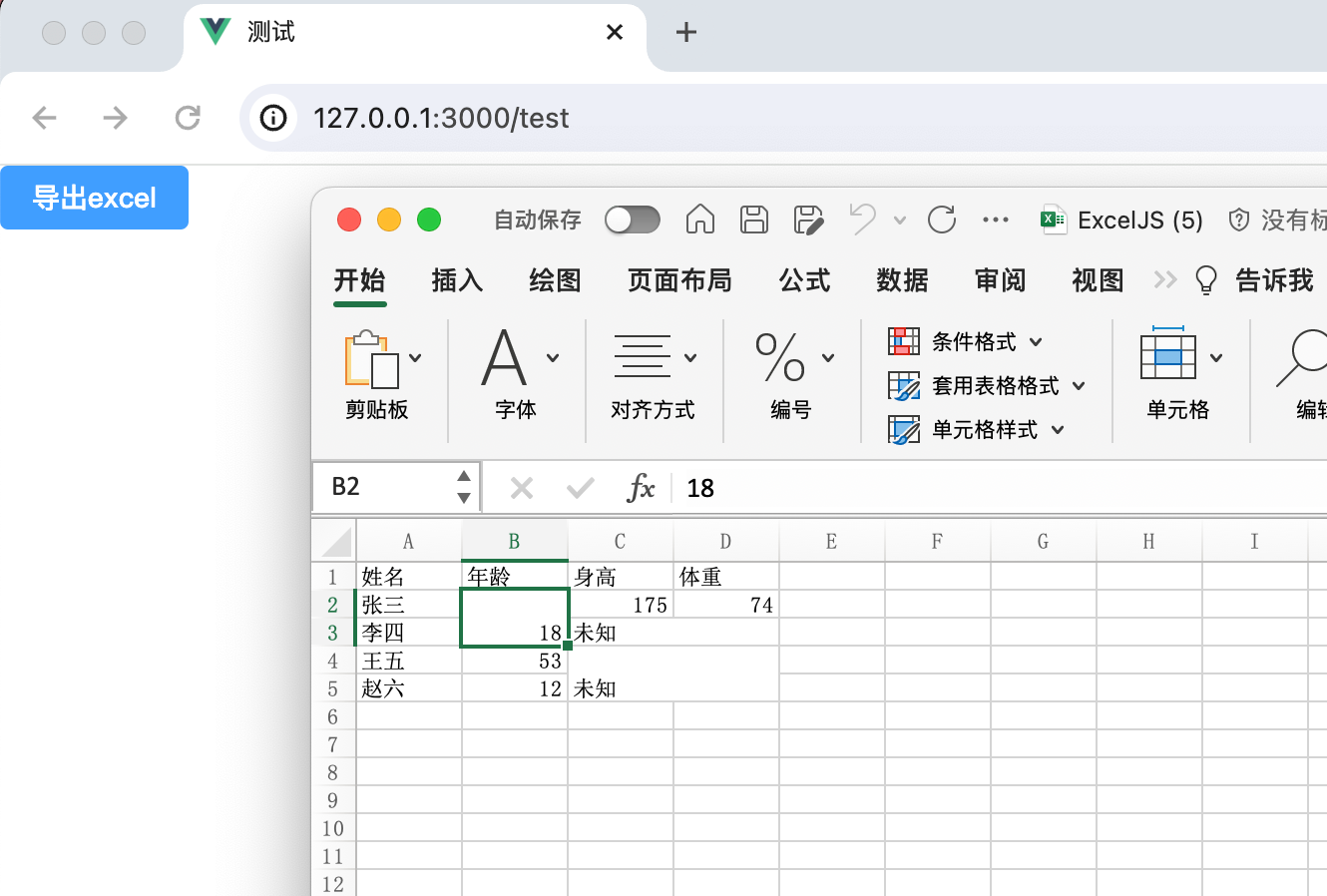
Task: Open the 条件格式 menu
Action: (x=966, y=341)
